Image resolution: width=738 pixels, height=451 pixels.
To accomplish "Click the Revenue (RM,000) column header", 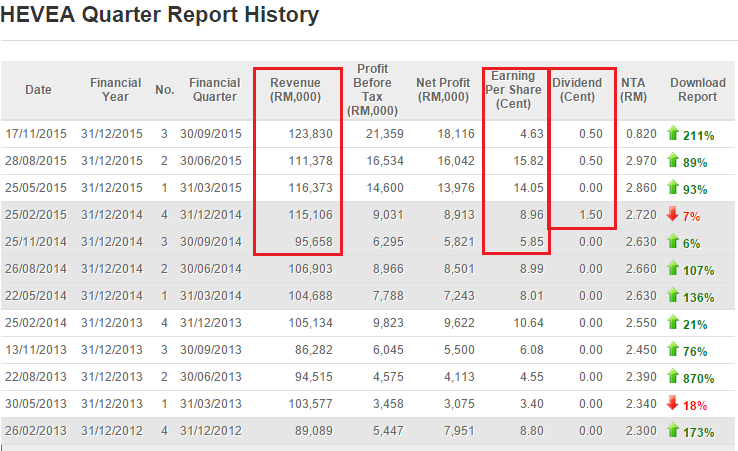I will 296,89.
